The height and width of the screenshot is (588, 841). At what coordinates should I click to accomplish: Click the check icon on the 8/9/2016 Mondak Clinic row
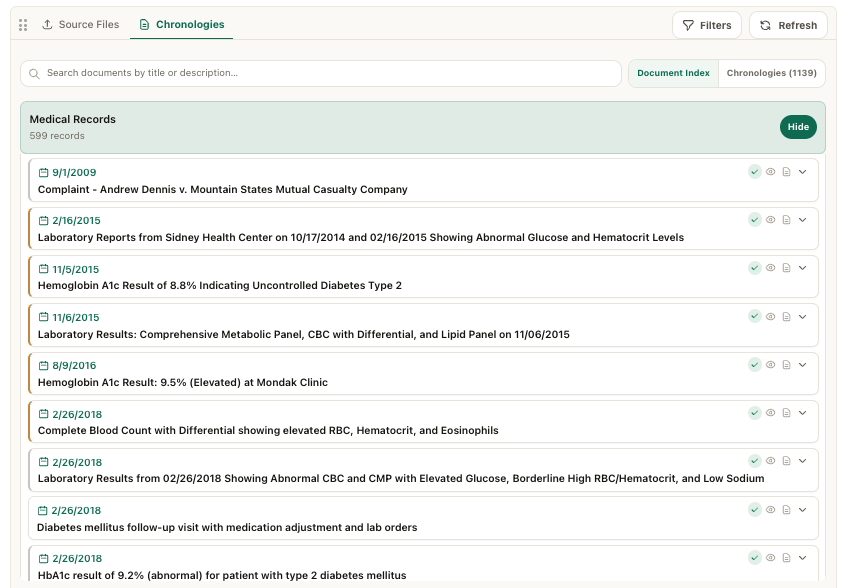point(755,365)
